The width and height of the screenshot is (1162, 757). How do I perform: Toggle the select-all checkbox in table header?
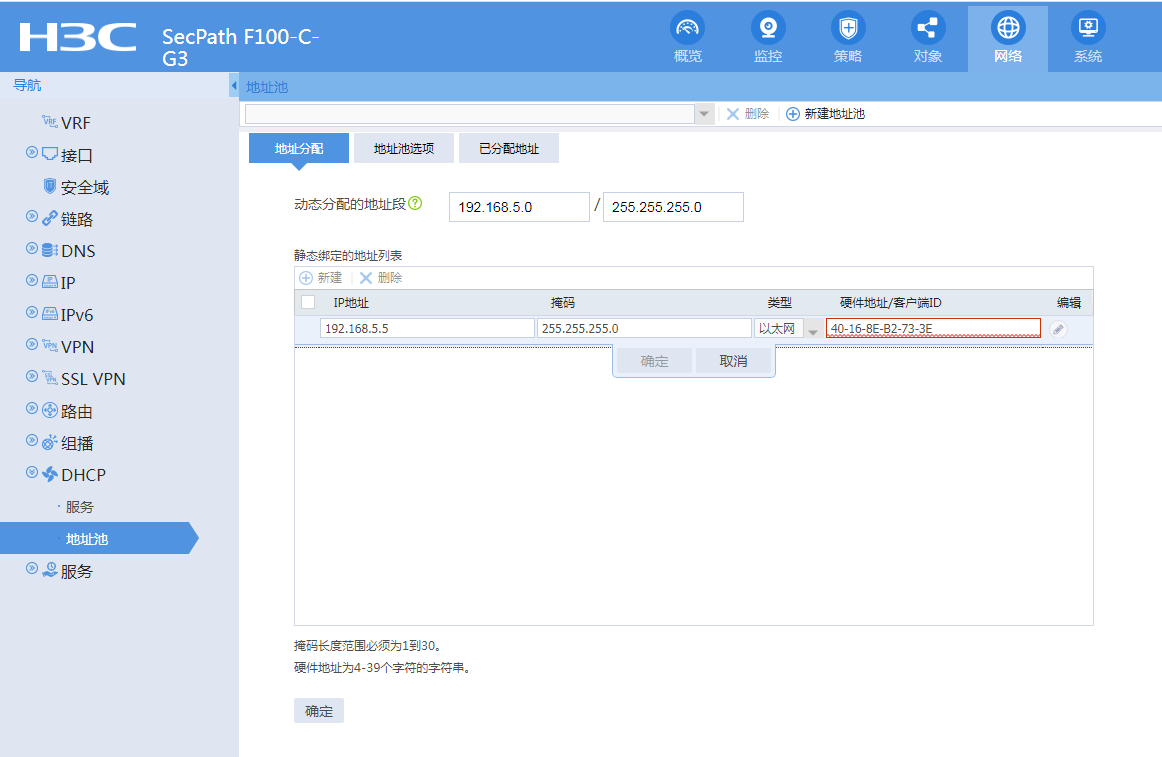[308, 302]
